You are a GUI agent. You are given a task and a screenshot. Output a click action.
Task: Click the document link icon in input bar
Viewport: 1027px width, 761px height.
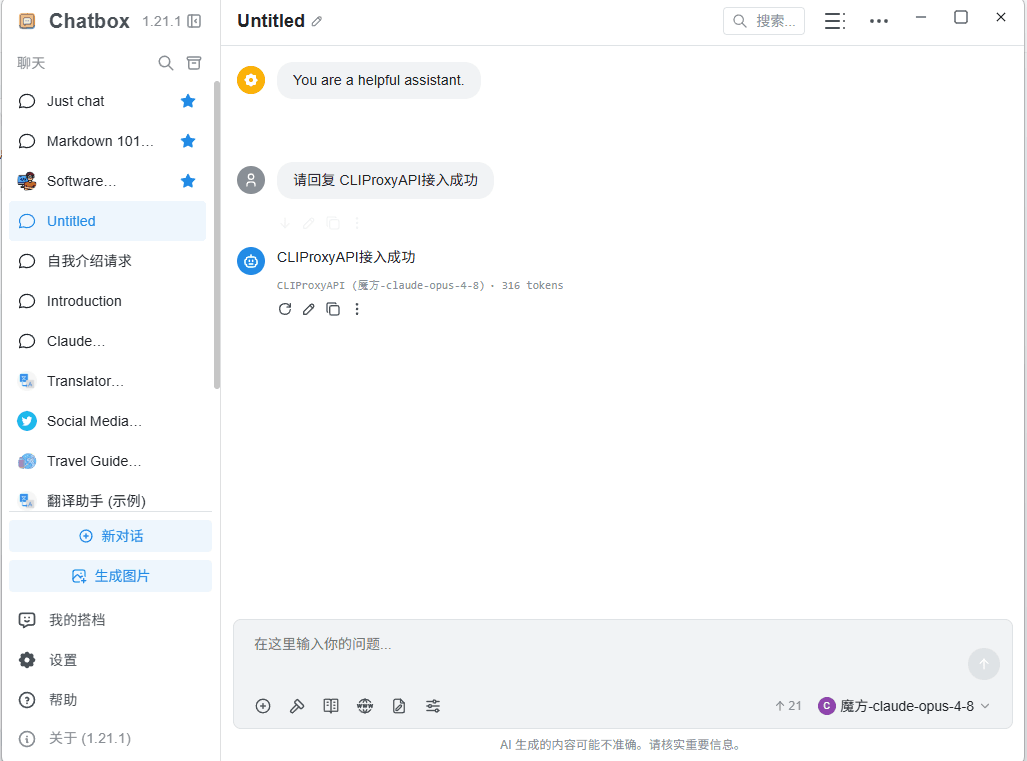[x=399, y=706]
